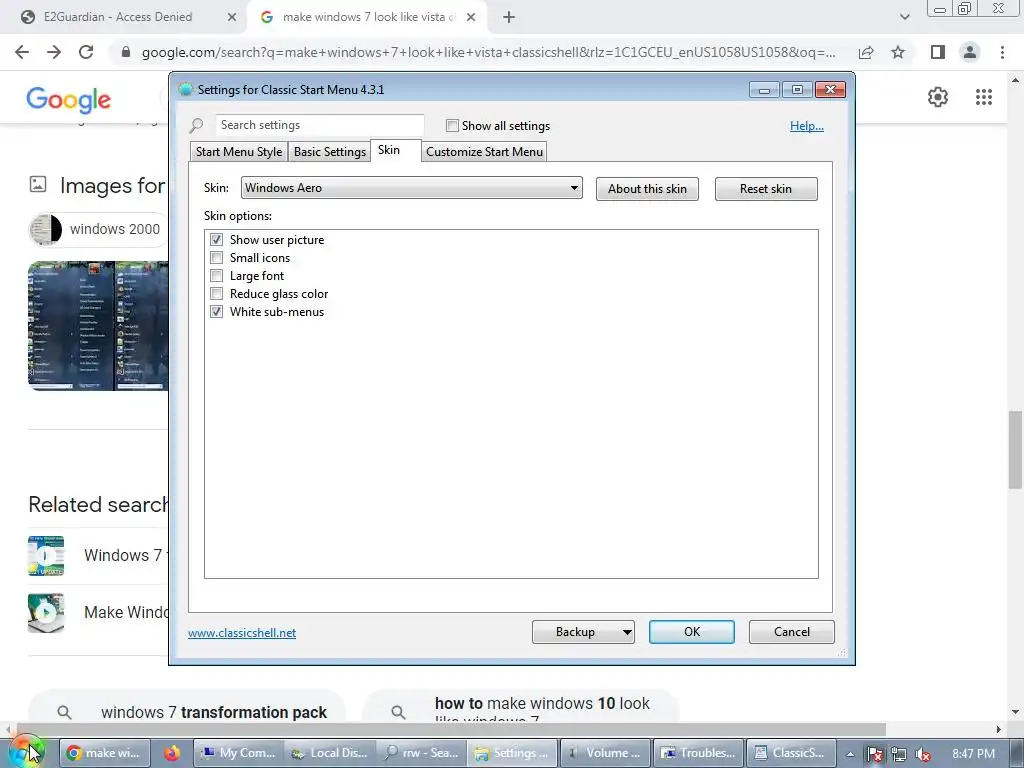Show hidden icons in the system tray
Image resolution: width=1024 pixels, height=768 pixels.
[x=850, y=754]
